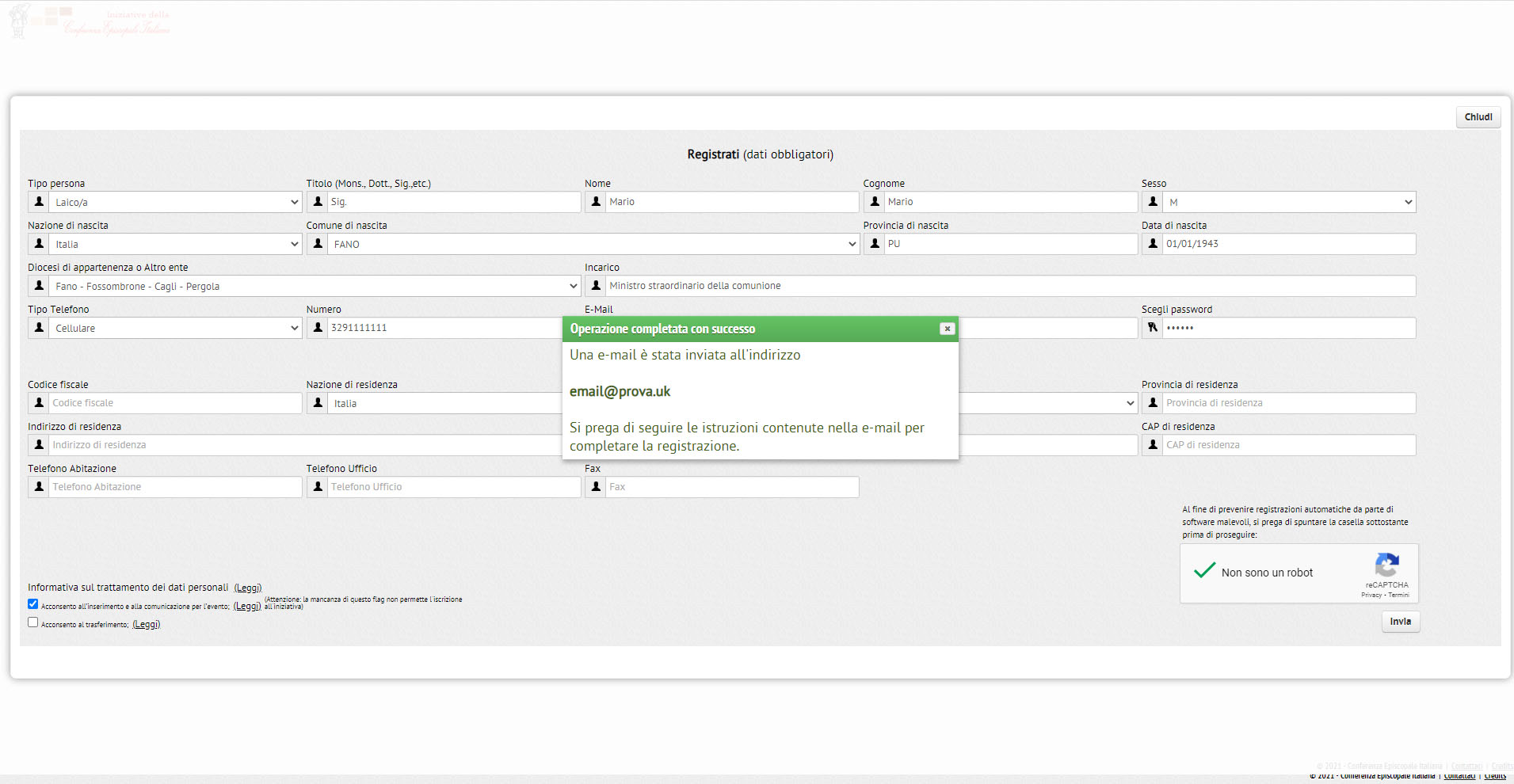The width and height of the screenshot is (1514, 784).
Task: Expand the Sesso dropdown
Action: (x=1288, y=202)
